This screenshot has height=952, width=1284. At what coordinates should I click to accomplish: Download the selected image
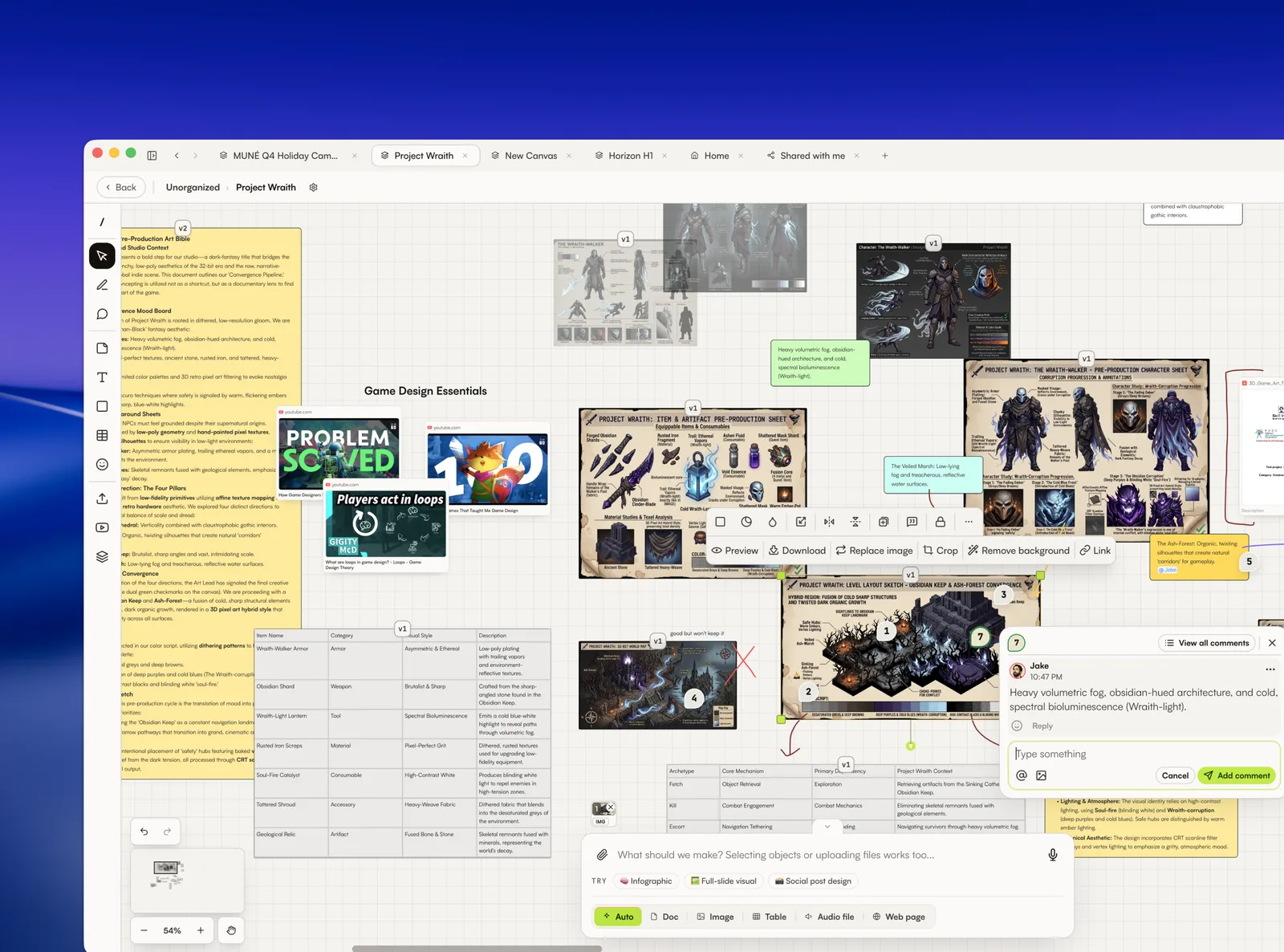[x=797, y=551]
